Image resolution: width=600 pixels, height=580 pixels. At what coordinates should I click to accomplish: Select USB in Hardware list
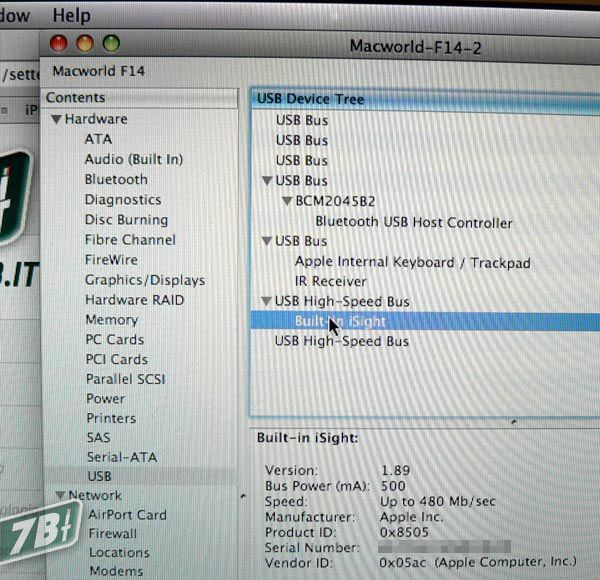tap(100, 476)
